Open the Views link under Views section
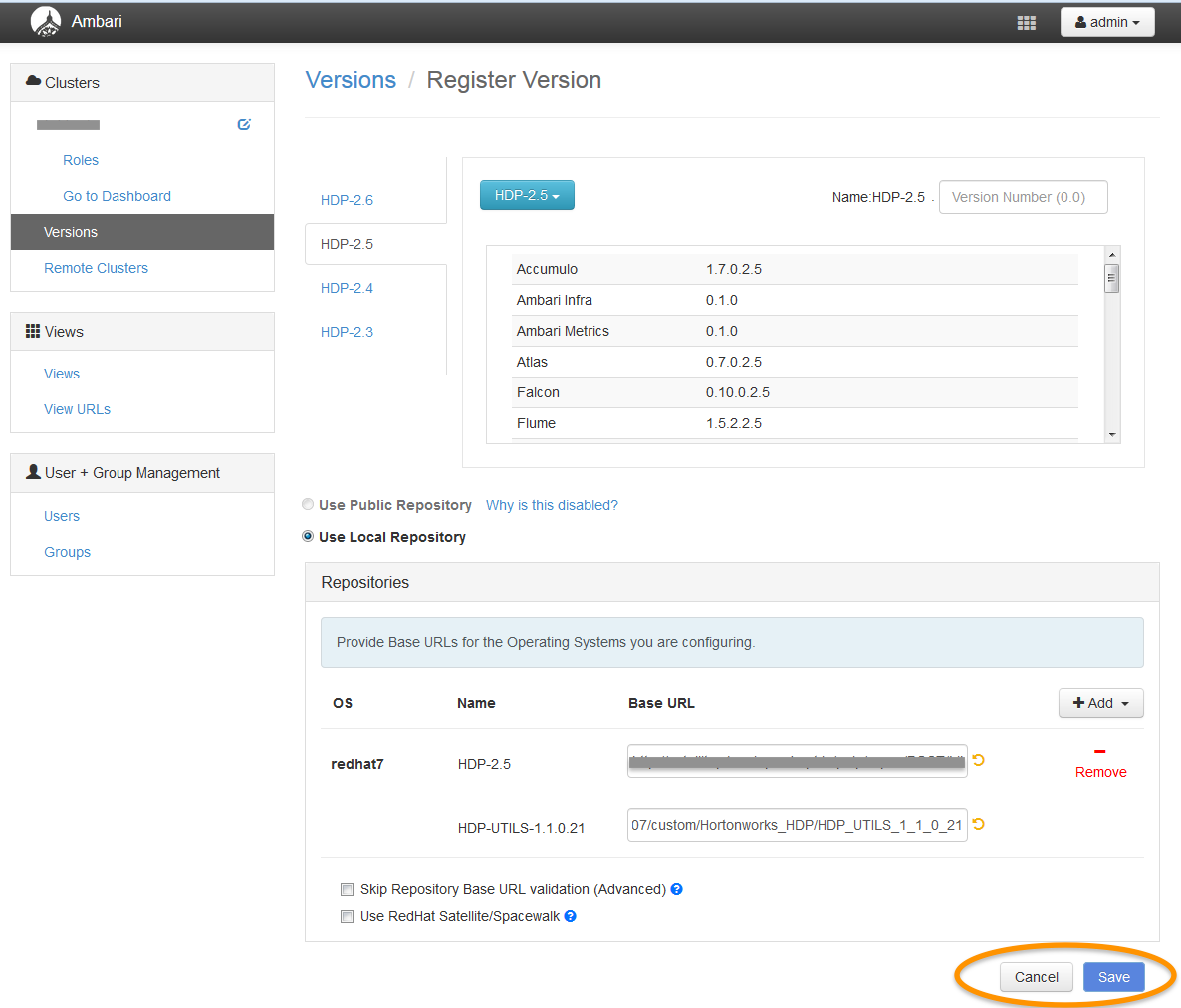 pos(62,374)
